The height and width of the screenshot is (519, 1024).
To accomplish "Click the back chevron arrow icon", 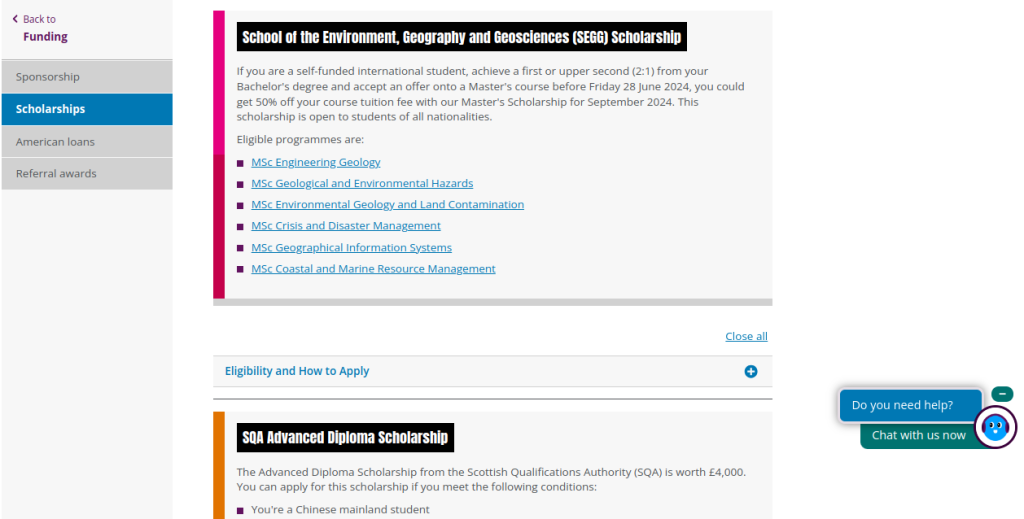I will (x=15, y=19).
